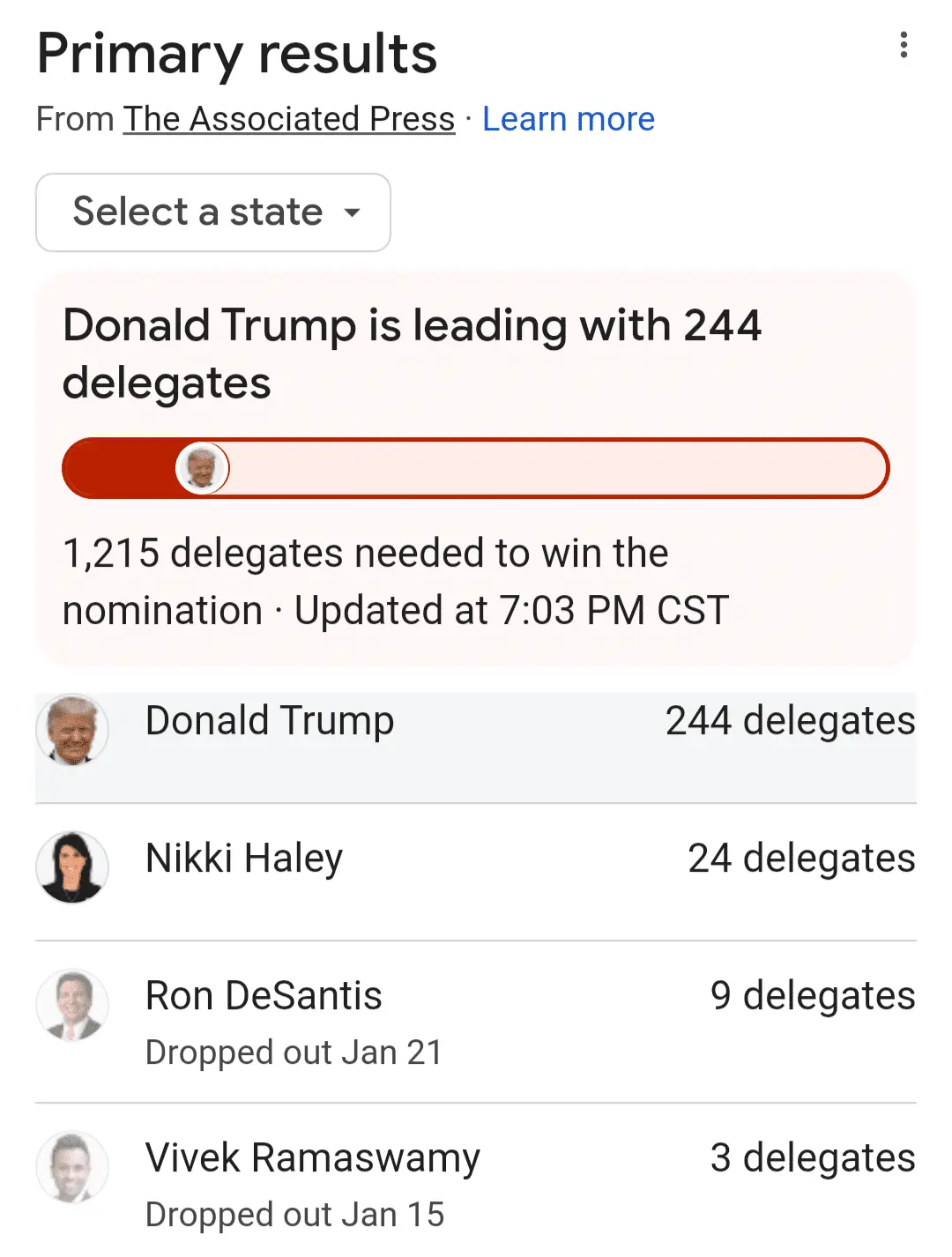This screenshot has height=1257, width=952.
Task: Select the Ron DeSantis candidate name
Action: [264, 996]
